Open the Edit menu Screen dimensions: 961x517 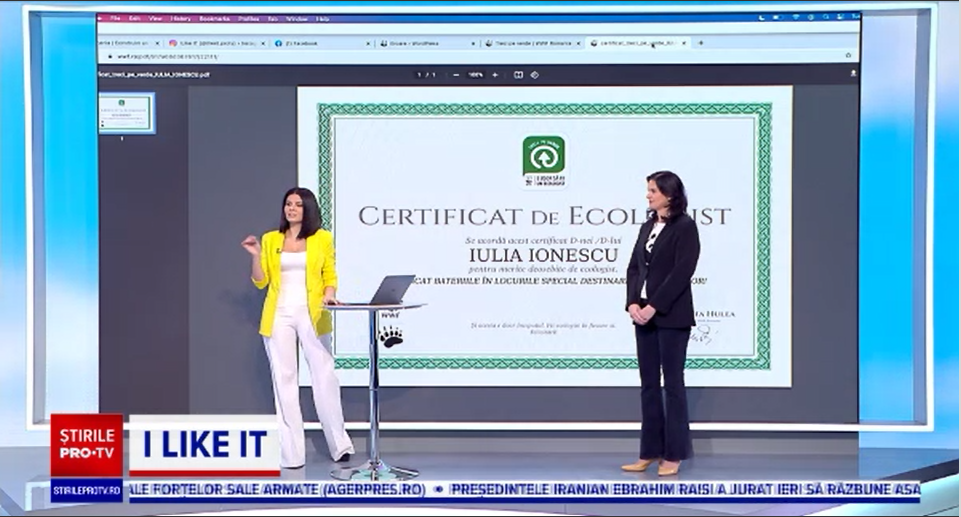[135, 18]
